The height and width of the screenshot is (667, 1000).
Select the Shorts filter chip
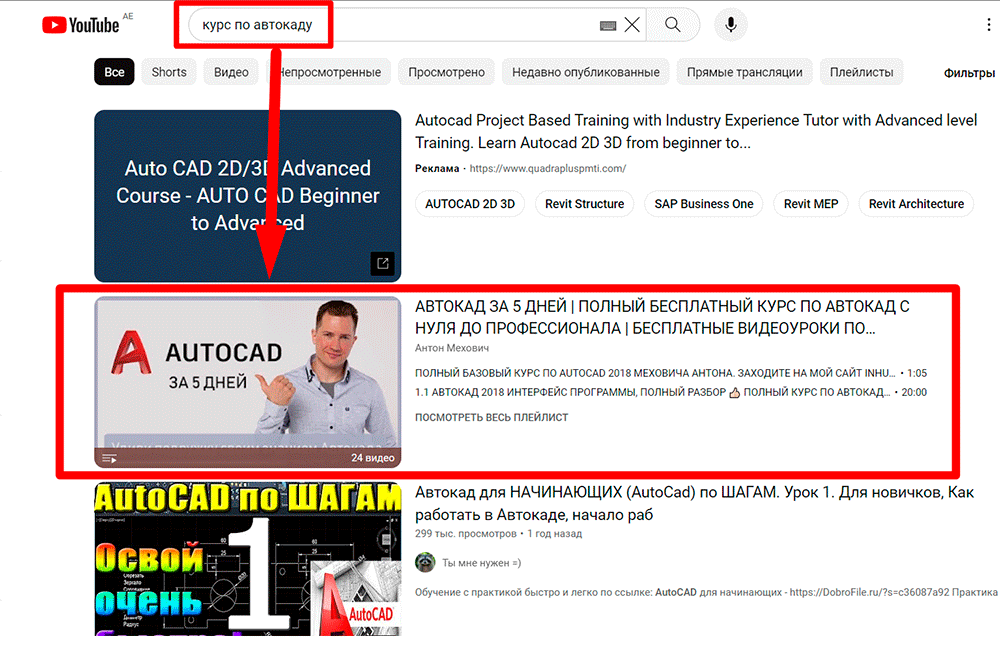169,72
